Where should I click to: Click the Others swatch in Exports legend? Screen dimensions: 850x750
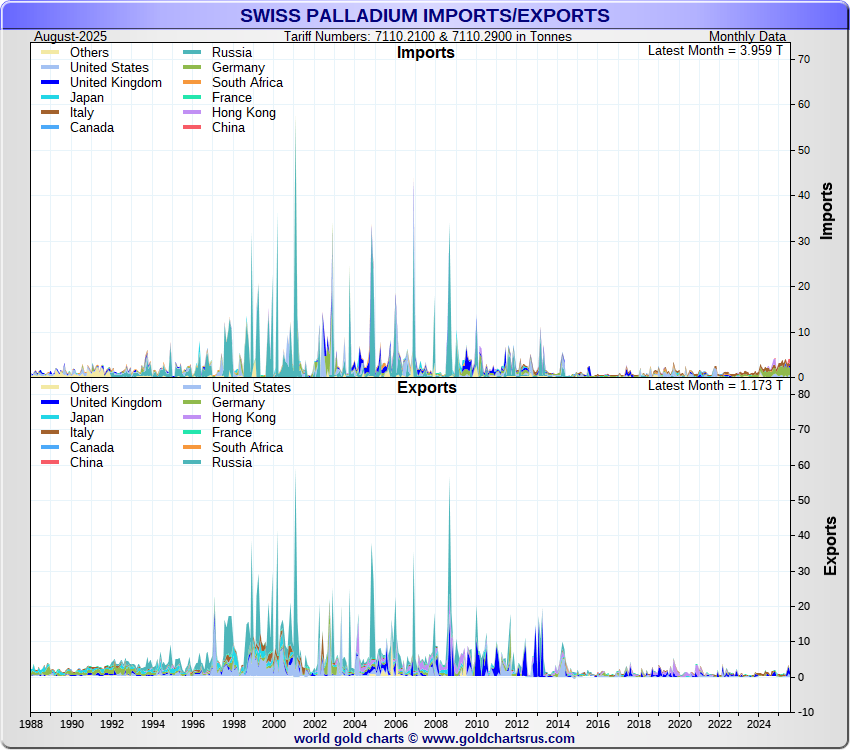pyautogui.click(x=50, y=388)
